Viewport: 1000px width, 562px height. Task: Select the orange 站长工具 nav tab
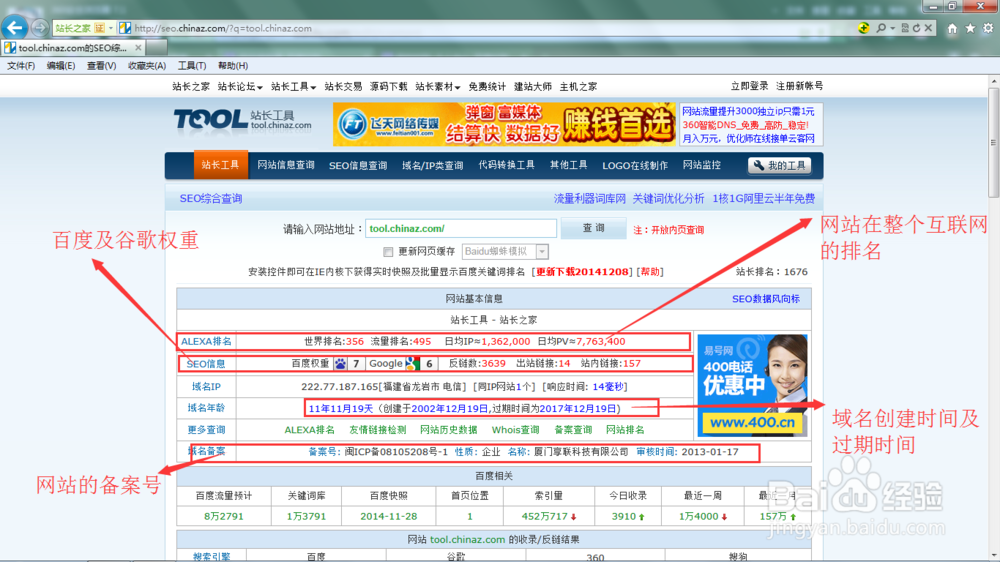click(220, 165)
